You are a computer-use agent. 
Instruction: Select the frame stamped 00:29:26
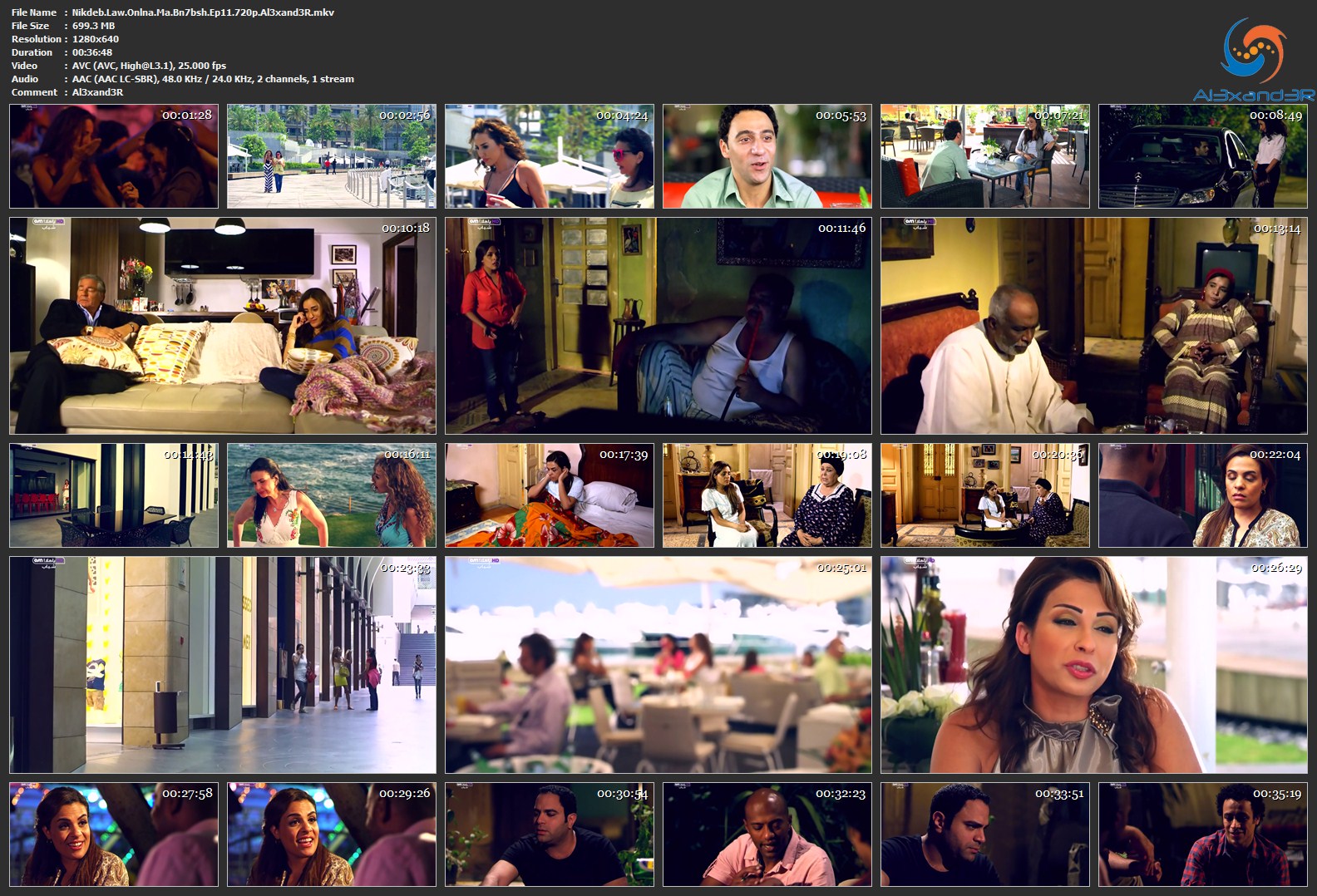[331, 834]
